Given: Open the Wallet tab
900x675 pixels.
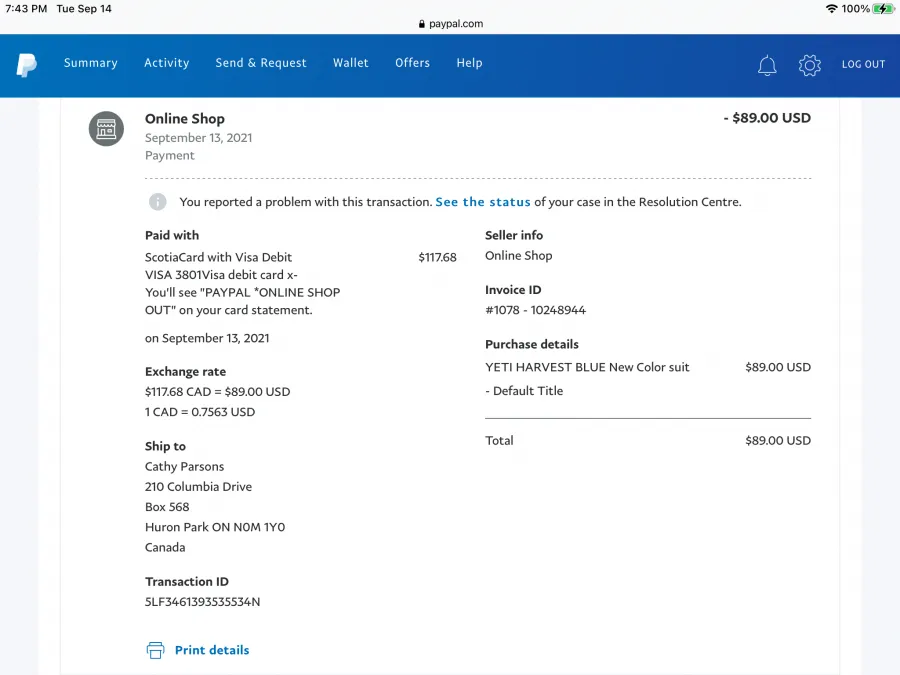Looking at the screenshot, I should point(351,63).
